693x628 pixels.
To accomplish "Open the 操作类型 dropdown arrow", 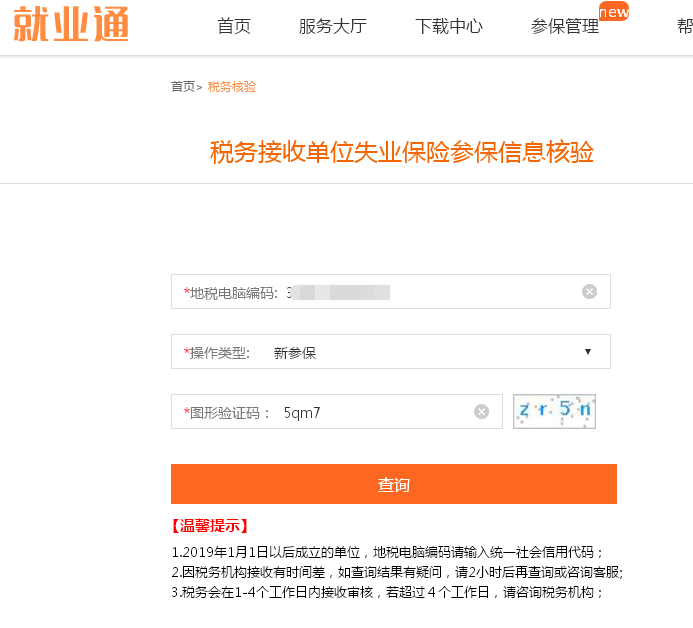I will click(x=588, y=352).
